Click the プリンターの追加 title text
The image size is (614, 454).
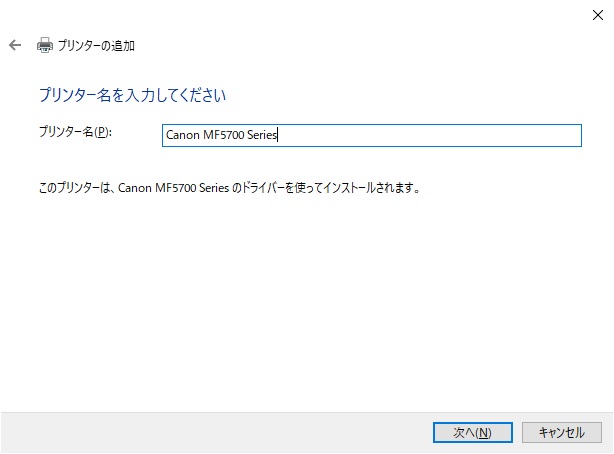coord(96,46)
